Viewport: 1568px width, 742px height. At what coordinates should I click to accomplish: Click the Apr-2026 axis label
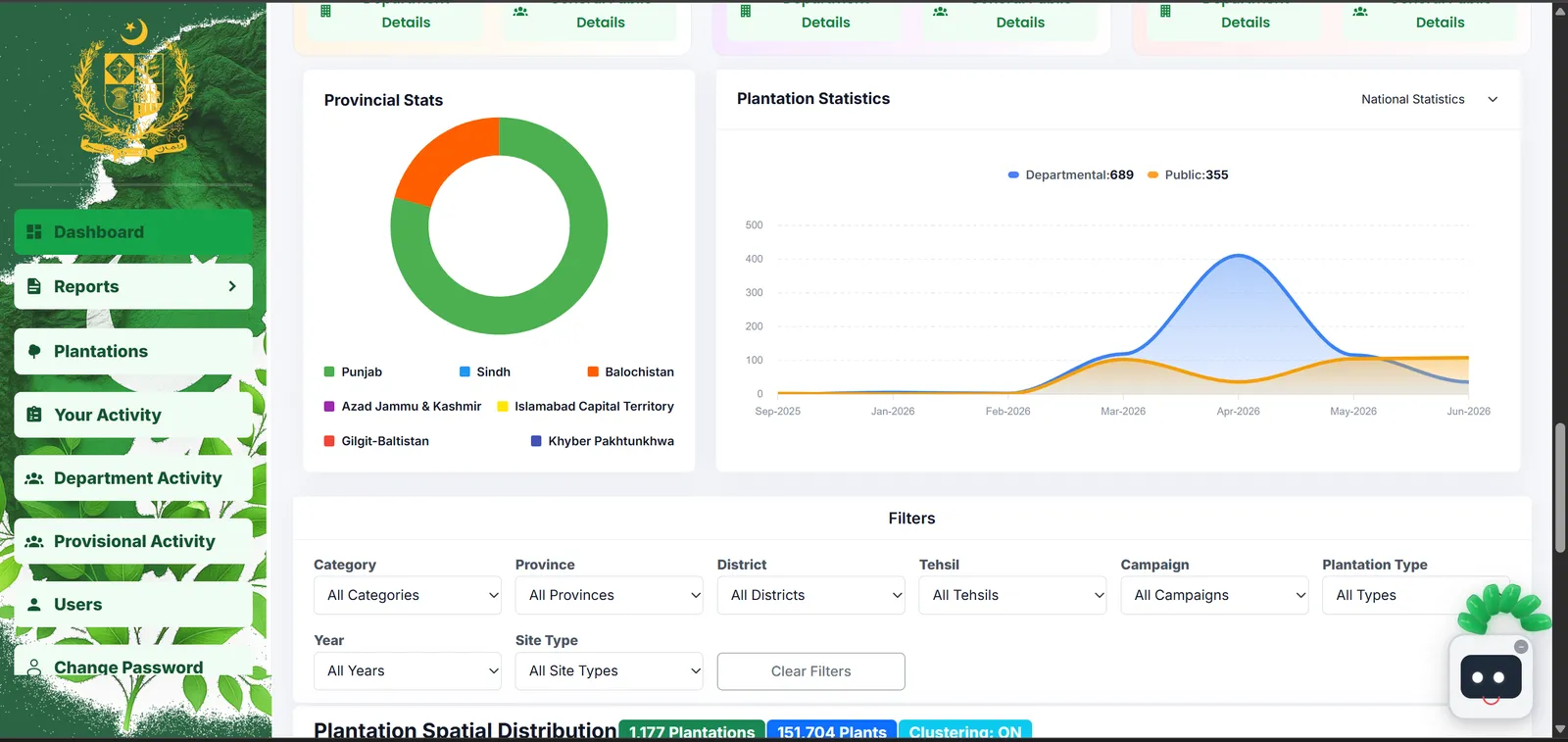(x=1239, y=412)
